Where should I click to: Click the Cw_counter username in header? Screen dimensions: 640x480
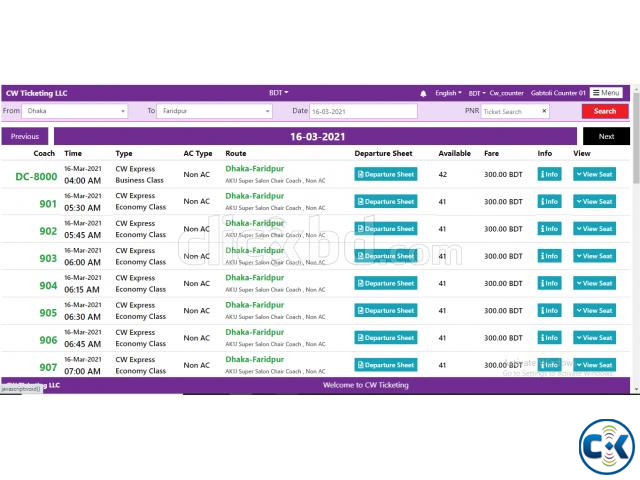tap(507, 93)
